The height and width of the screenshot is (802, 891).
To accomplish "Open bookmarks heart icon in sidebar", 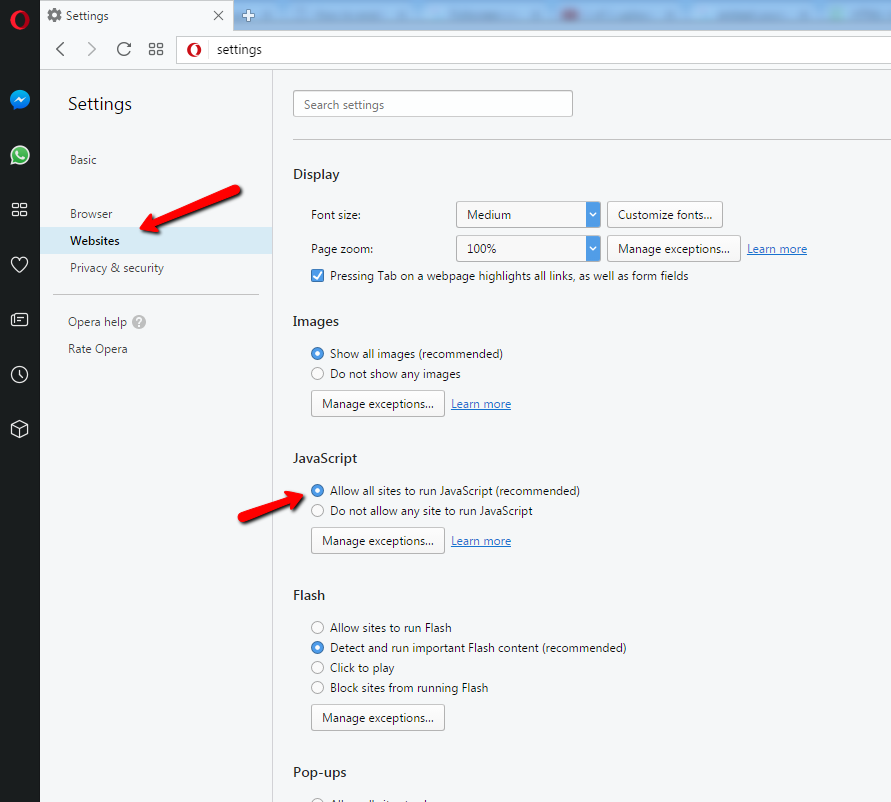I will 20,264.
